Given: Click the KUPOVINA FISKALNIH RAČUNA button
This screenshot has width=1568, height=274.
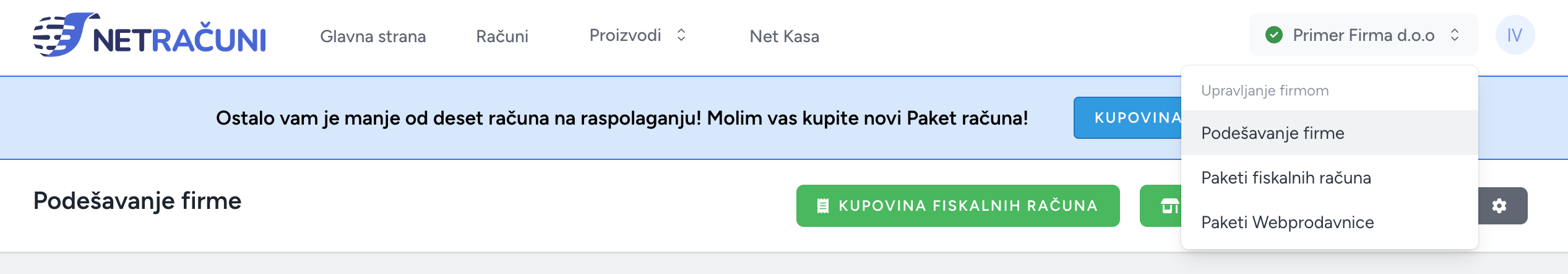Looking at the screenshot, I should pos(958,206).
